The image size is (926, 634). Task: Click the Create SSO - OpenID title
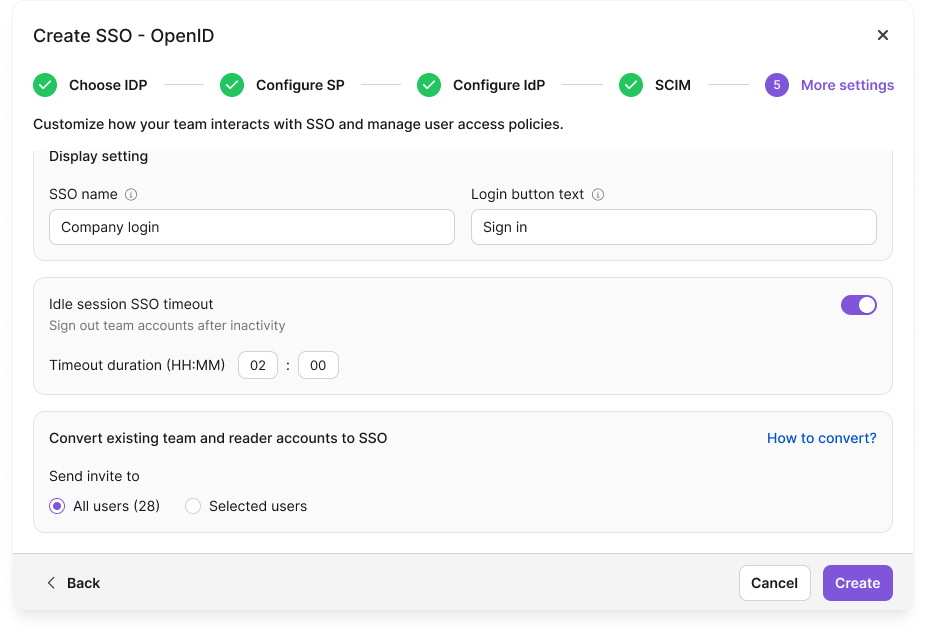click(123, 35)
